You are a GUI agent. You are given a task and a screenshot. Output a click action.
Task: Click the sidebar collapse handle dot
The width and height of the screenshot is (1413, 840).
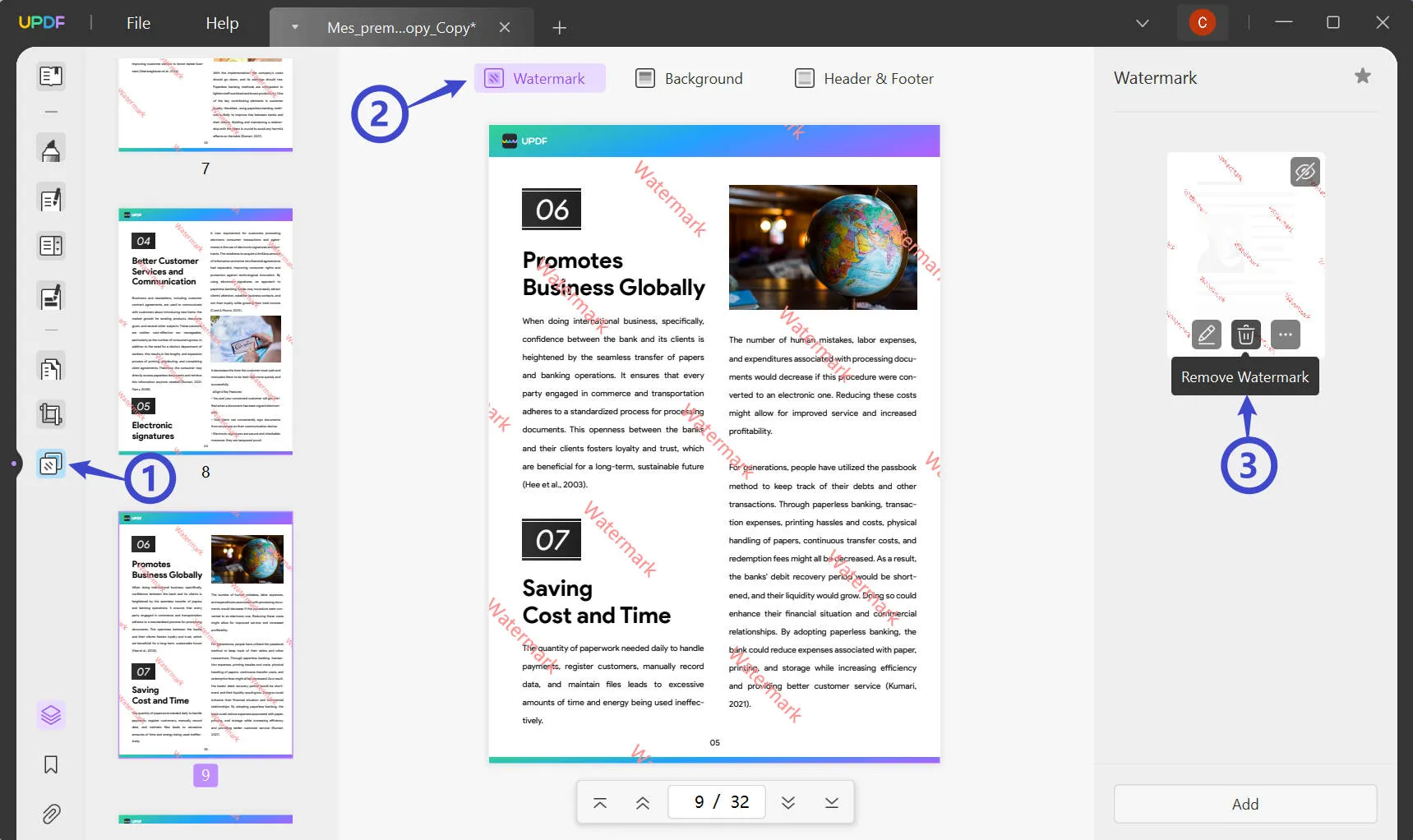(x=14, y=464)
